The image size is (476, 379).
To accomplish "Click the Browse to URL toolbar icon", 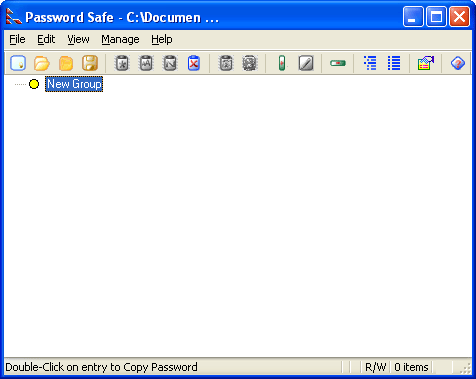I will pos(250,63).
